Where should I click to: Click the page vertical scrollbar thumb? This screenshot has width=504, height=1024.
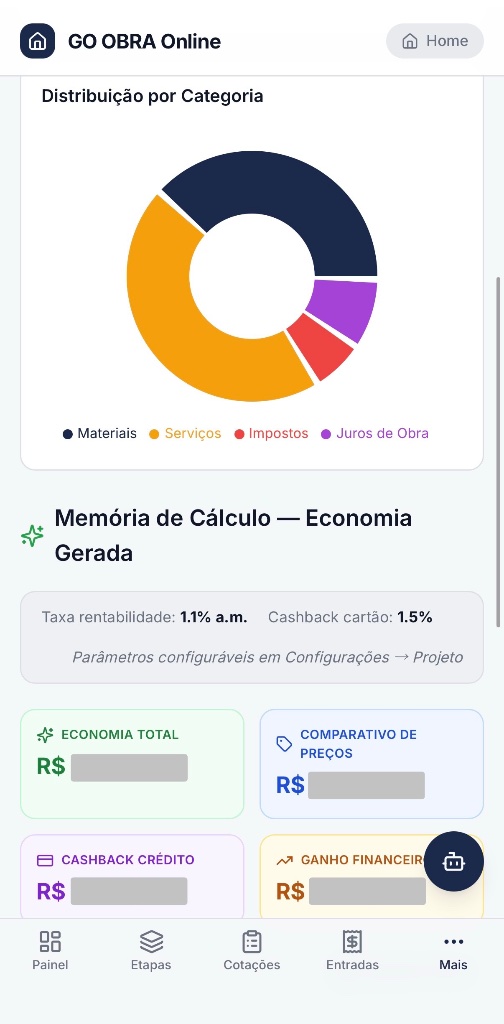coord(499,451)
